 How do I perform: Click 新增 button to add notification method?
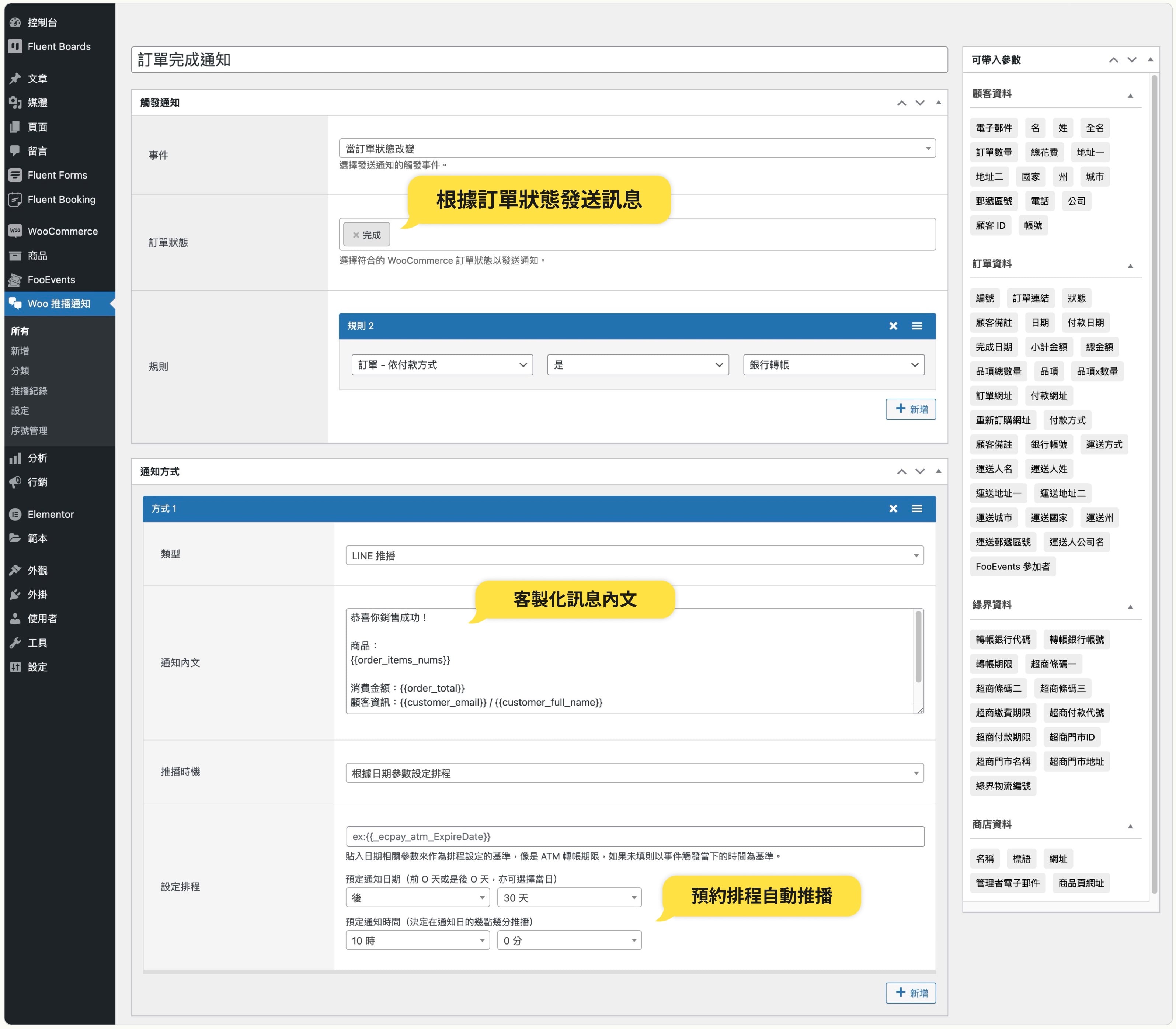pyautogui.click(x=910, y=993)
